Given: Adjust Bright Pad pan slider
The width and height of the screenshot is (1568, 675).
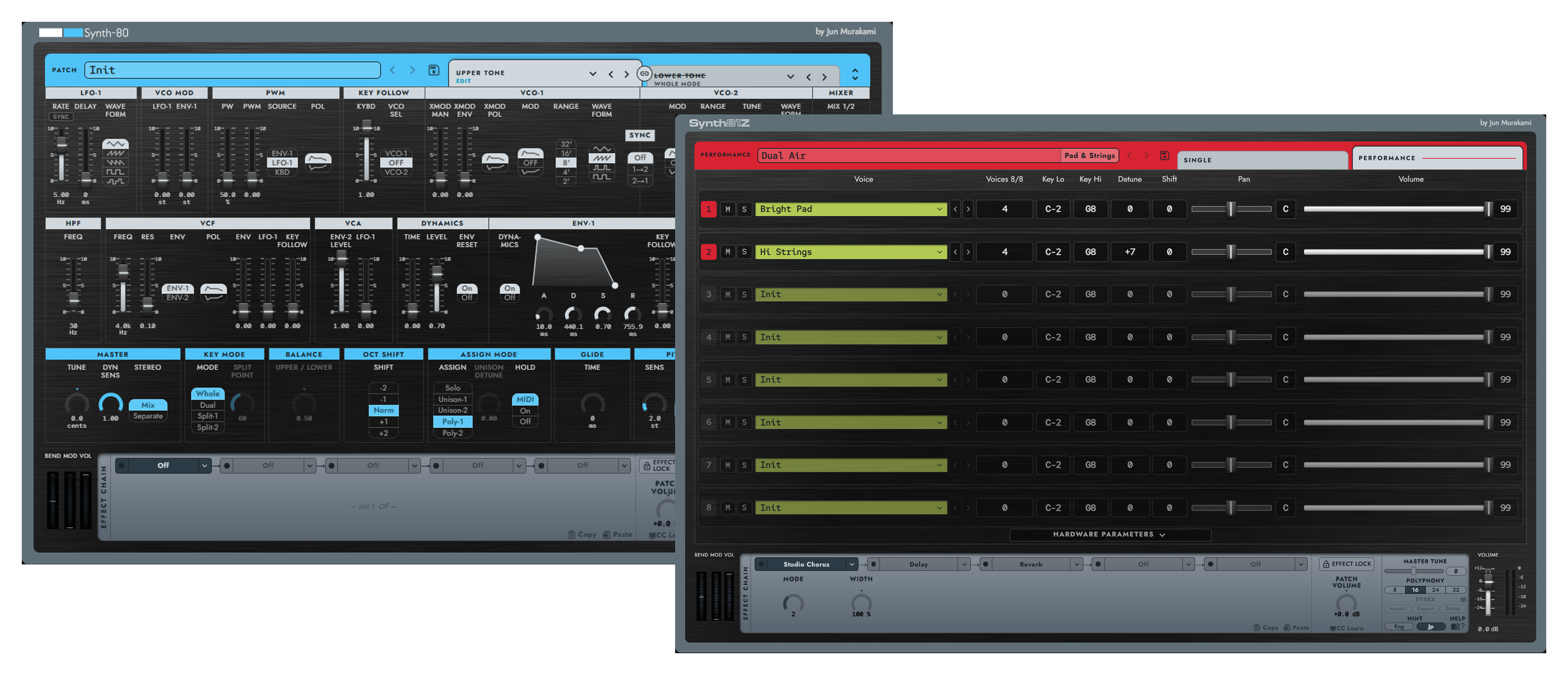Looking at the screenshot, I should coord(1231,209).
